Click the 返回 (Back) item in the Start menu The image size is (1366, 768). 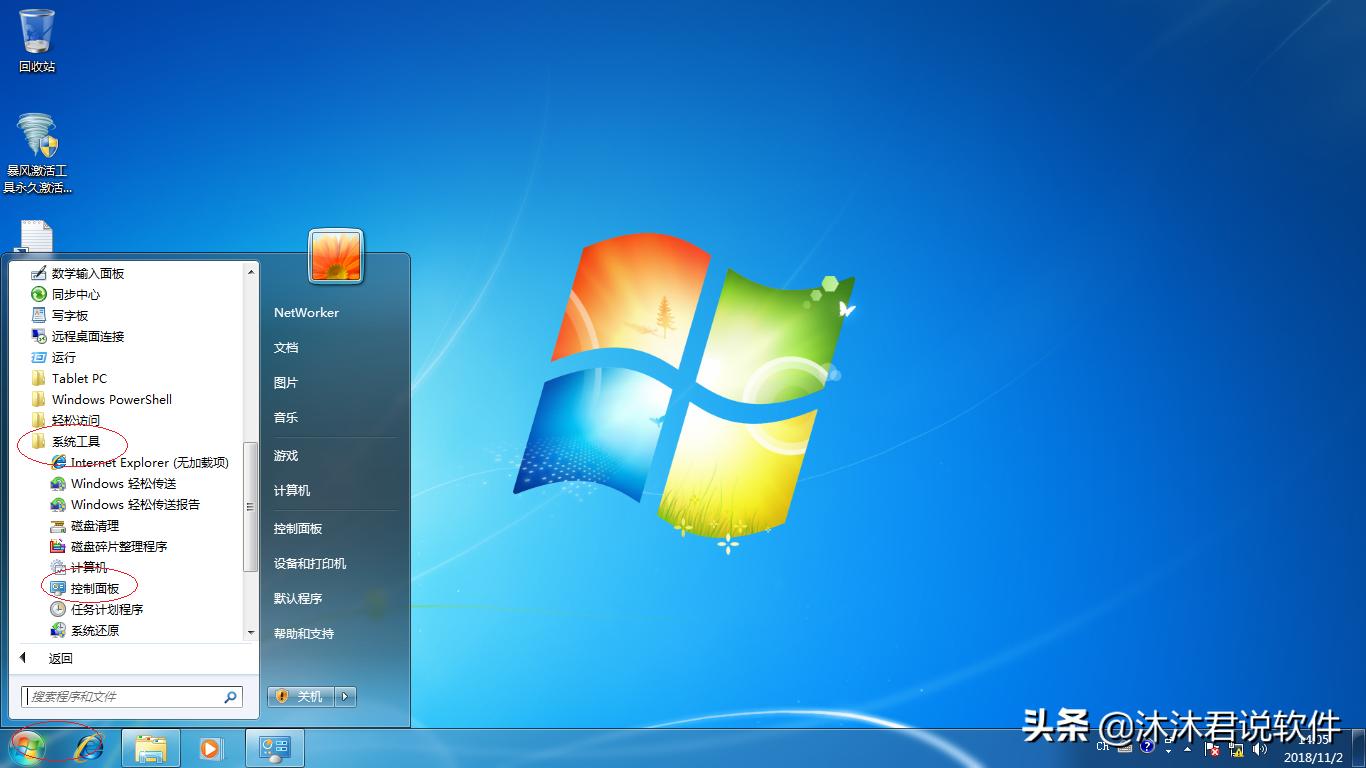point(60,658)
